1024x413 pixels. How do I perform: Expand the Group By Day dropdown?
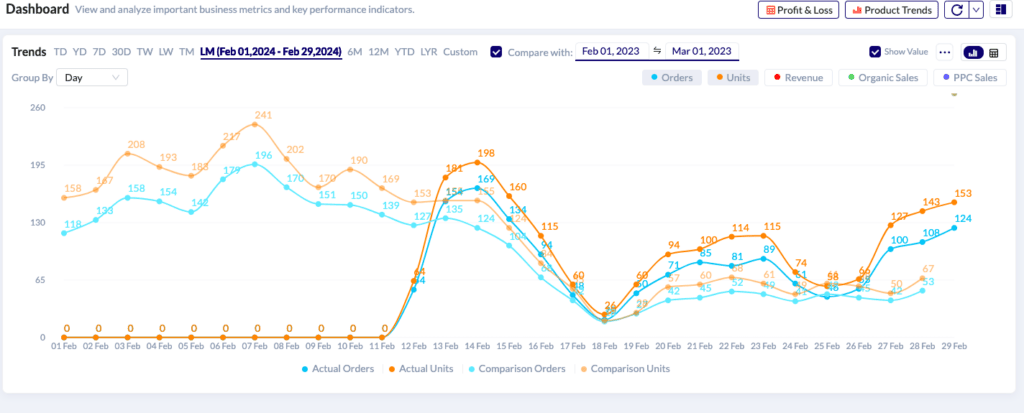(91, 77)
